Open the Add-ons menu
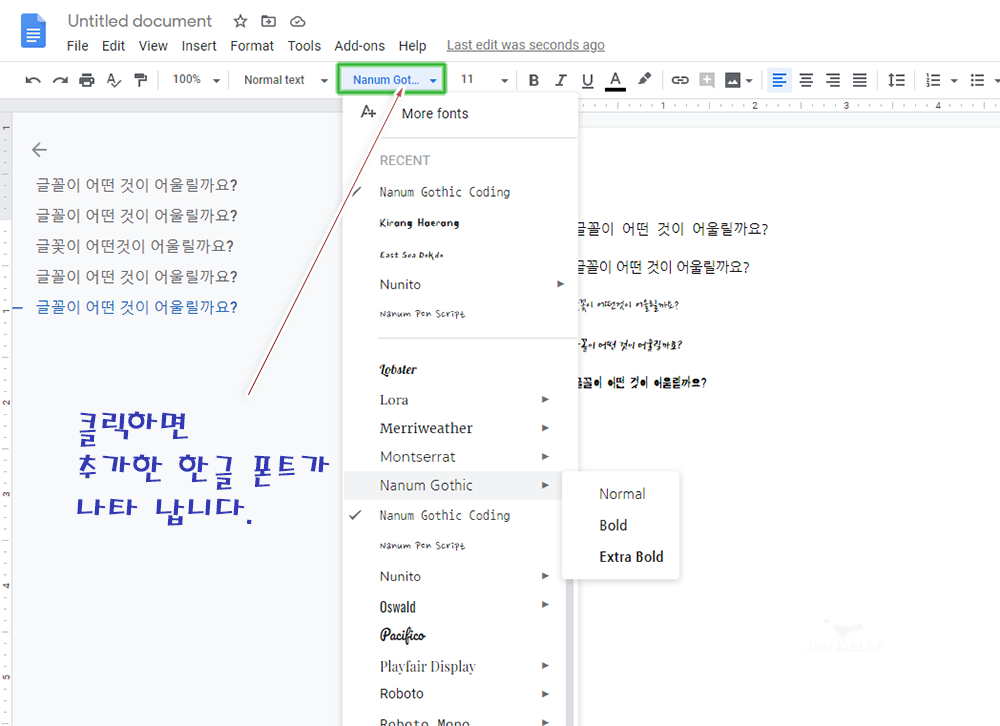Viewport: 1000px width, 726px height. 360,46
